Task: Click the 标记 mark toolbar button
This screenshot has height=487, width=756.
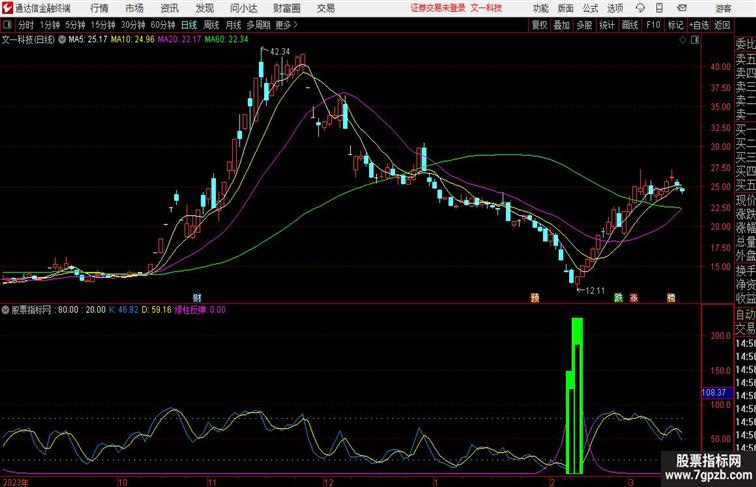Action: tap(675, 25)
